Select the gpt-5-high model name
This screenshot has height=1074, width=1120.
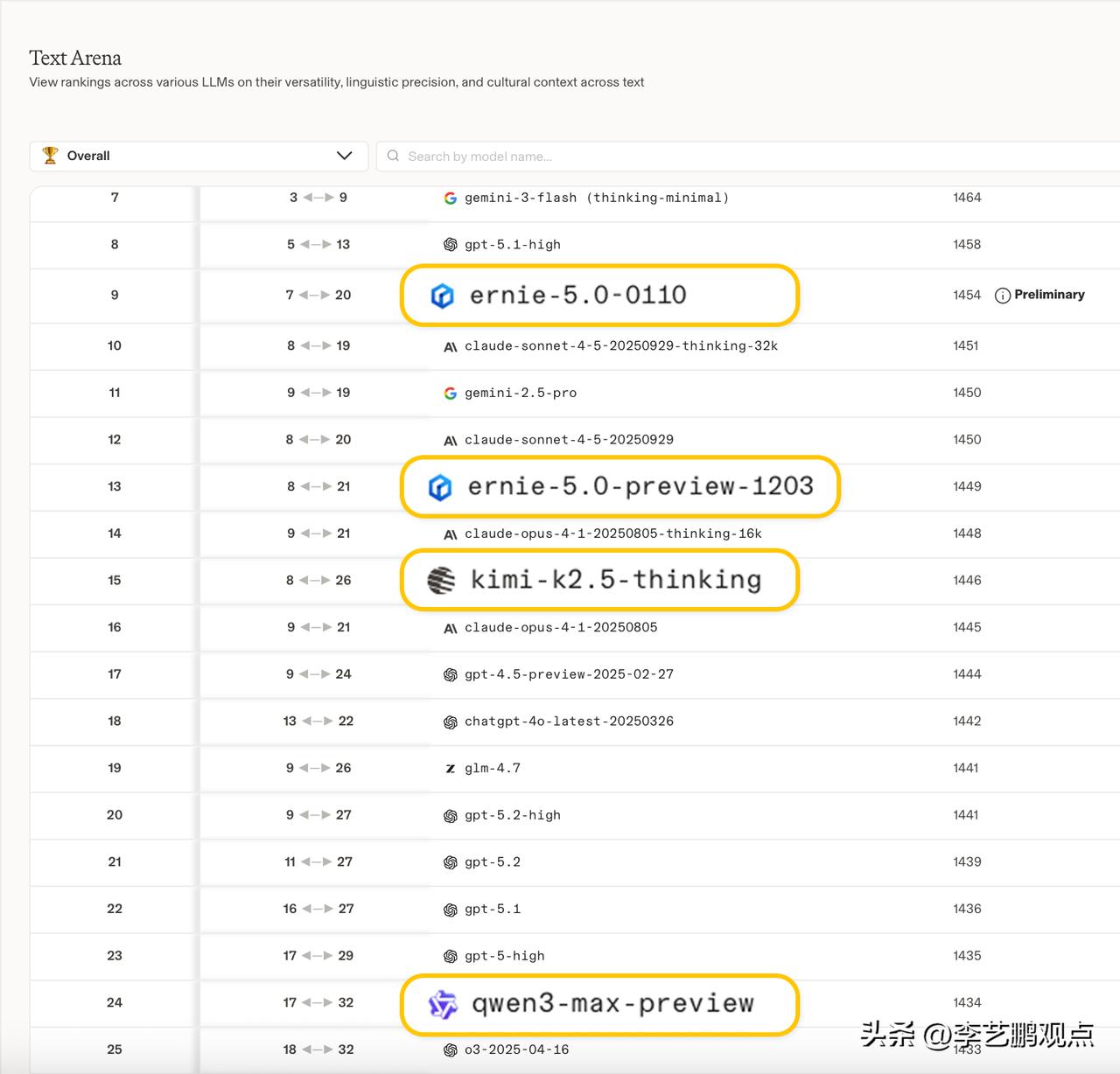505,956
